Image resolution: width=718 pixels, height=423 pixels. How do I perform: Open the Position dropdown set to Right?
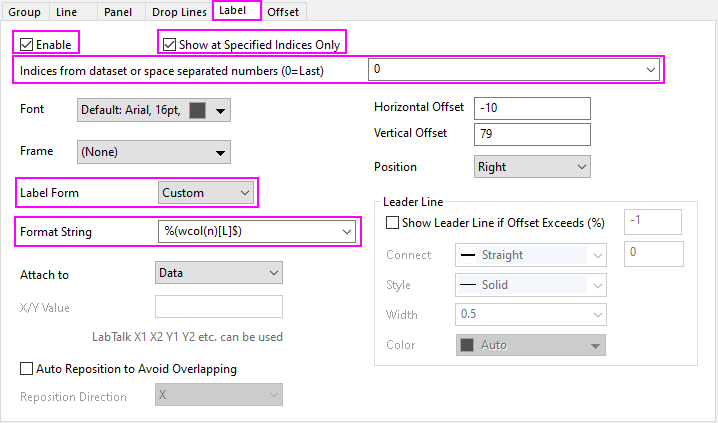click(582, 167)
